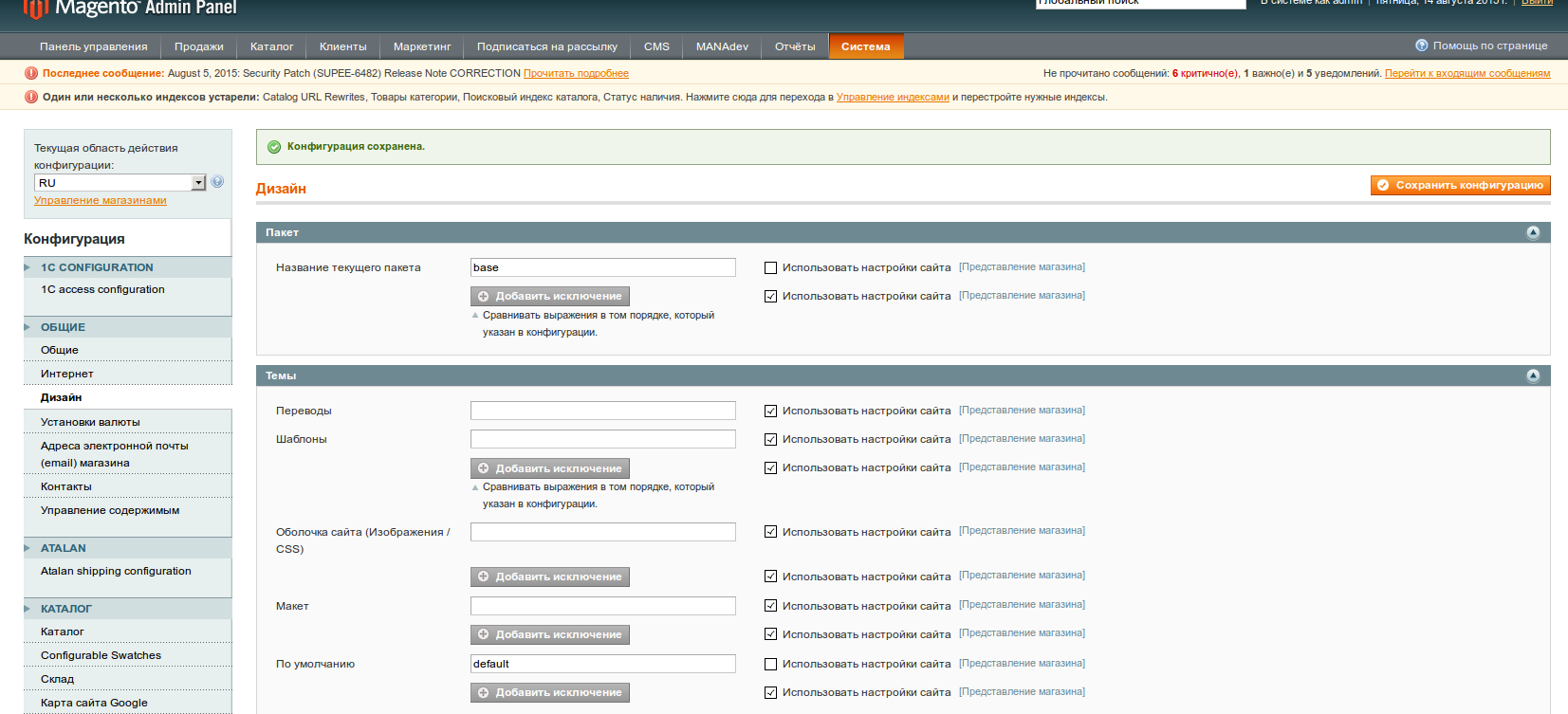Viewport: 1568px width, 714px height.
Task: Click Добавить исключение below По умолчанию field
Action: 550,693
